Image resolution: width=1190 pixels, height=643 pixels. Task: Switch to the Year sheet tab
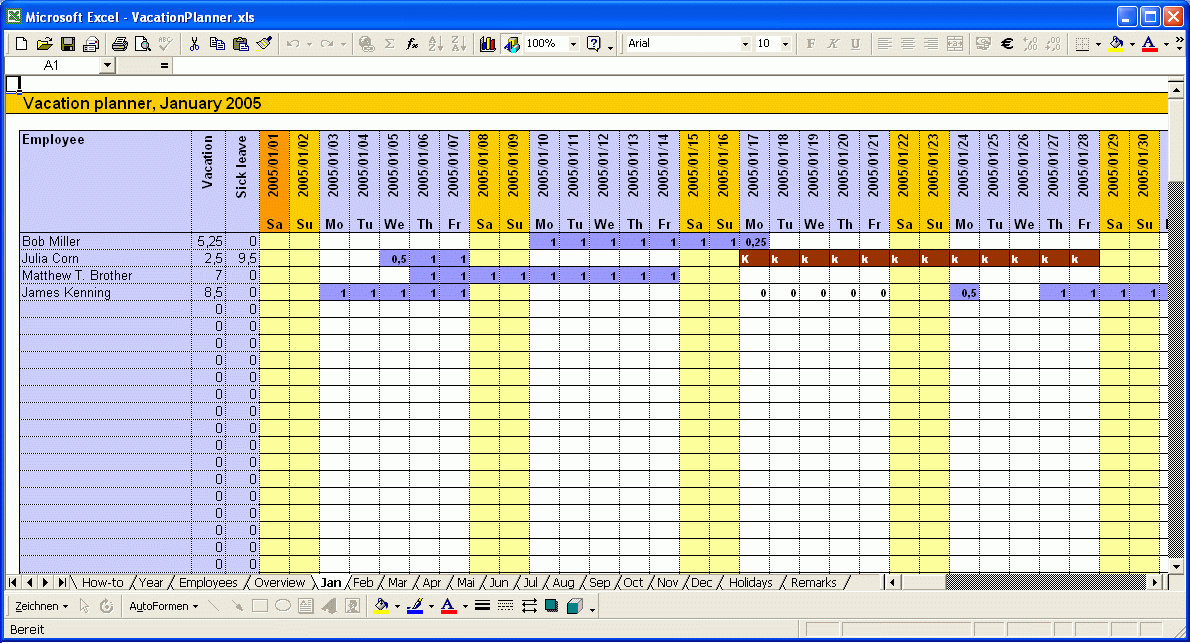[151, 583]
